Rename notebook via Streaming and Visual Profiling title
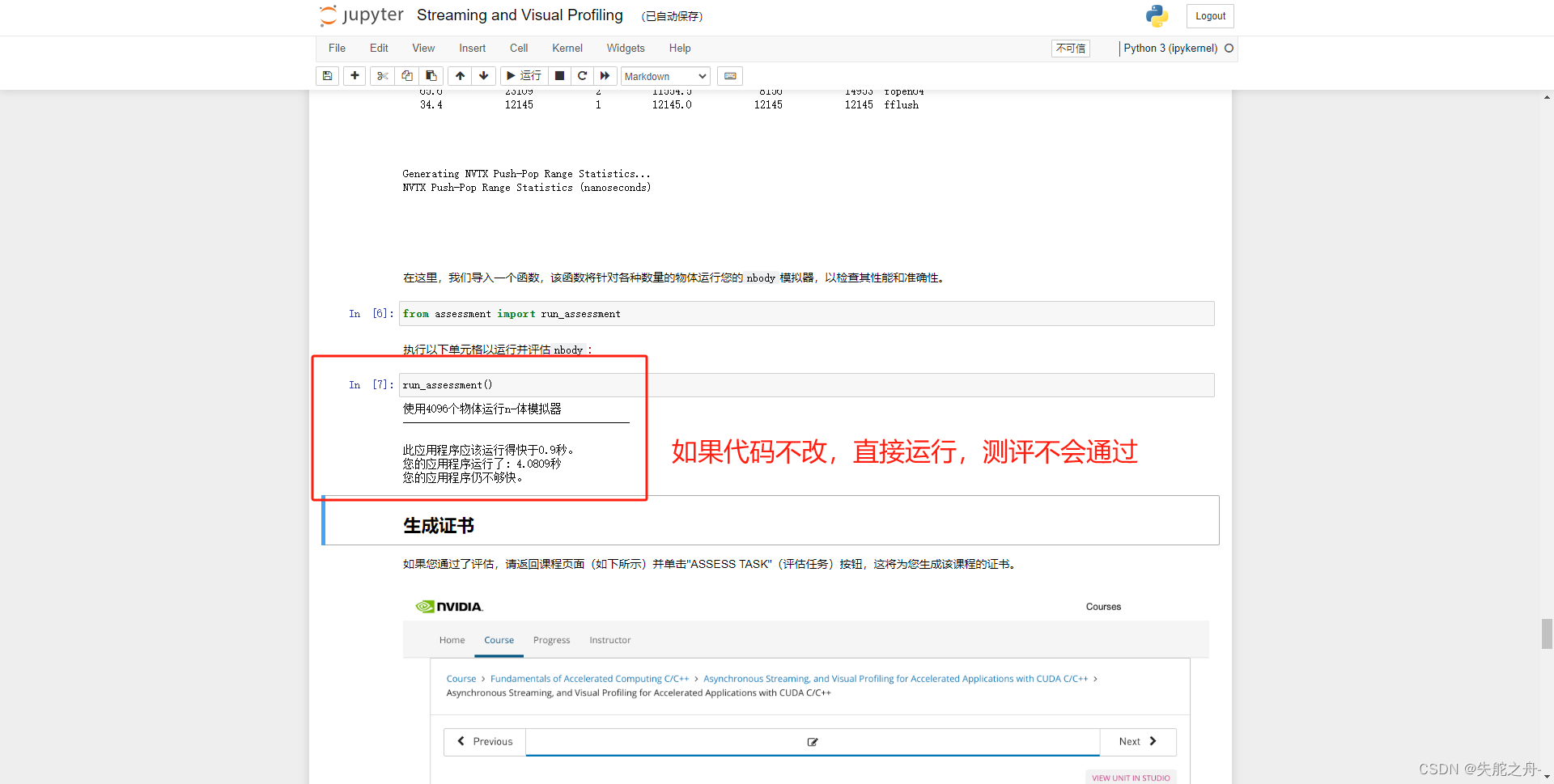Screen dimensions: 1554x784 pos(520,15)
